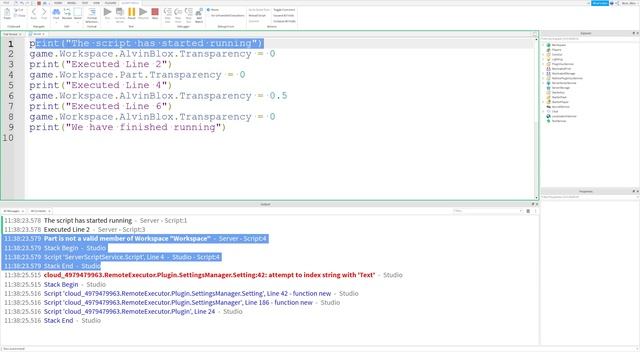This screenshot has width=640, height=360.
Task: Click the Back navigation arrow
Action: coord(33,13)
